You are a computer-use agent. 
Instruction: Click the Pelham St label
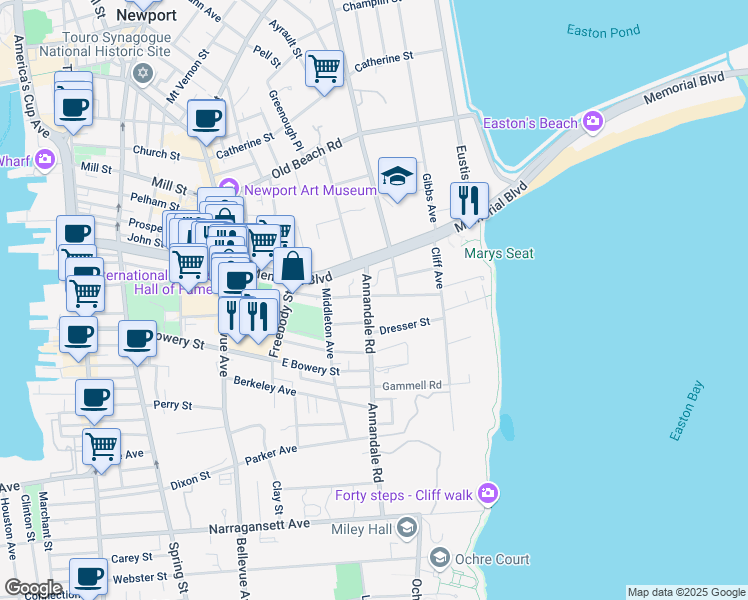coord(155,201)
